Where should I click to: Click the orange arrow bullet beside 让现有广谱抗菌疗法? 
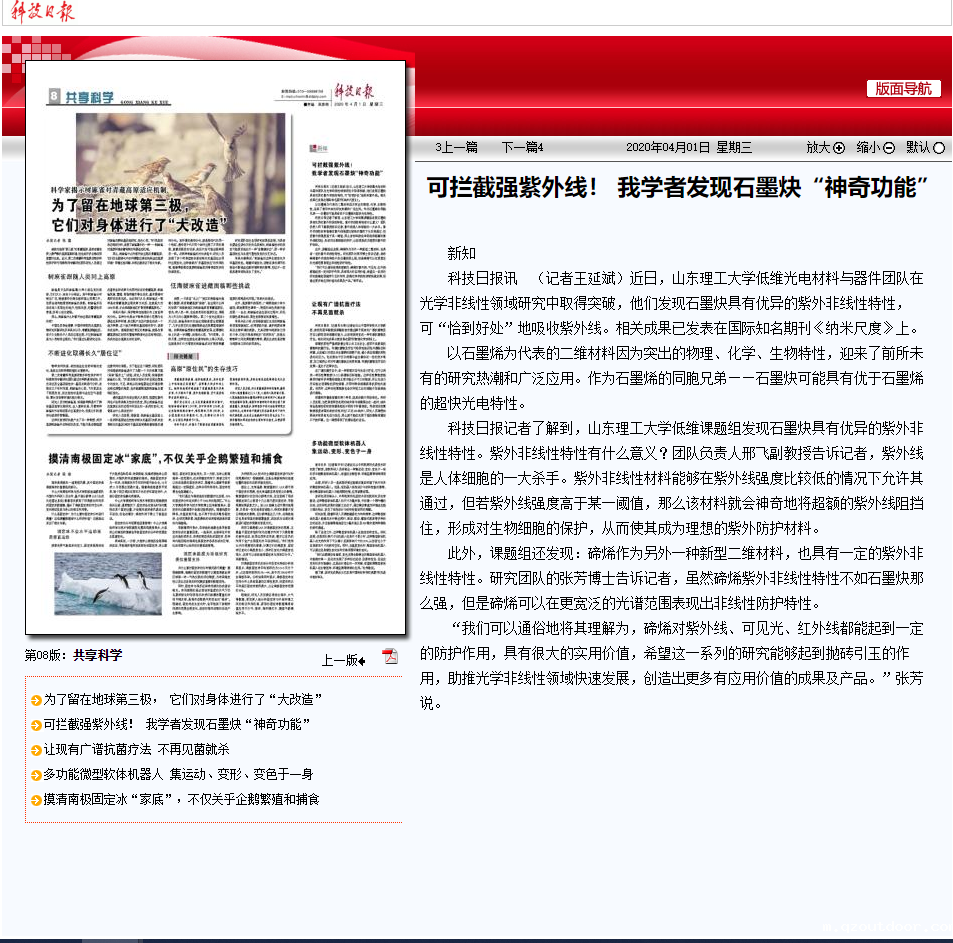point(36,749)
